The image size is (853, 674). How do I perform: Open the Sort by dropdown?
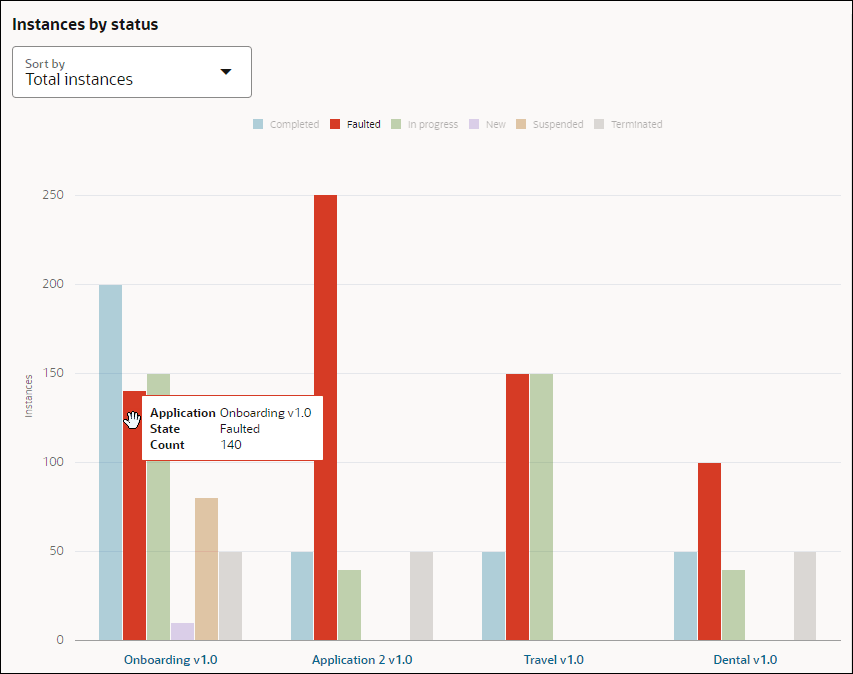pos(131,72)
